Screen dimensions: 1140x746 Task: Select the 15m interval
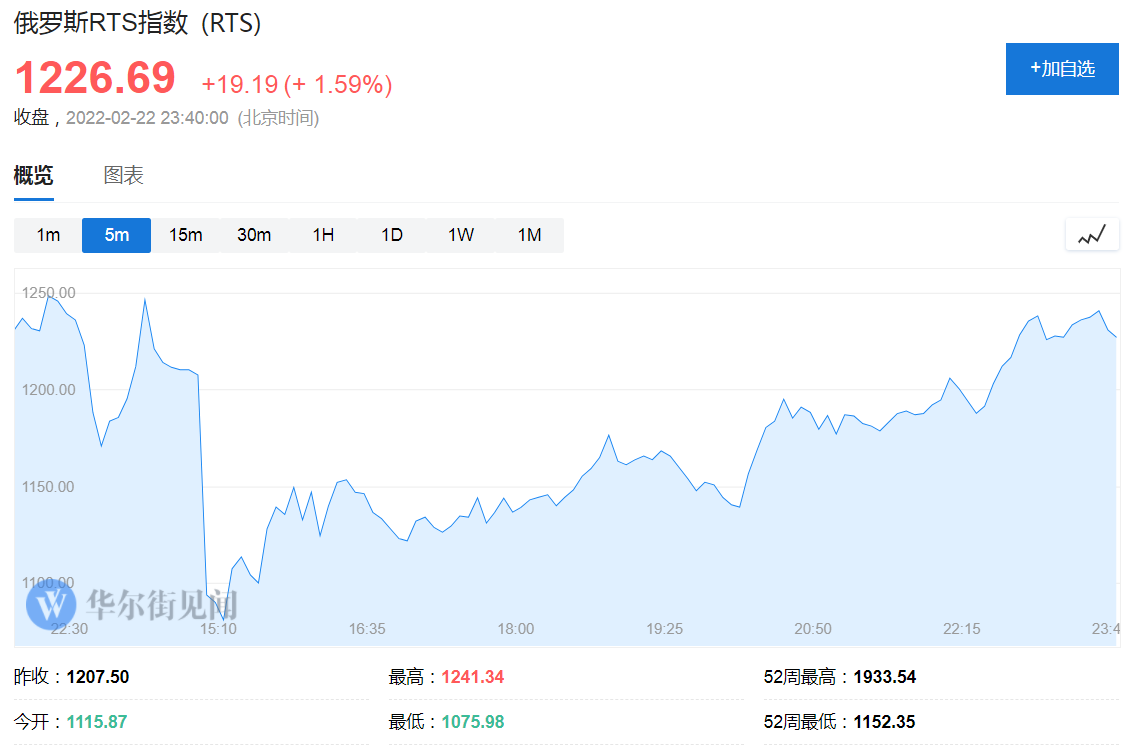[185, 235]
